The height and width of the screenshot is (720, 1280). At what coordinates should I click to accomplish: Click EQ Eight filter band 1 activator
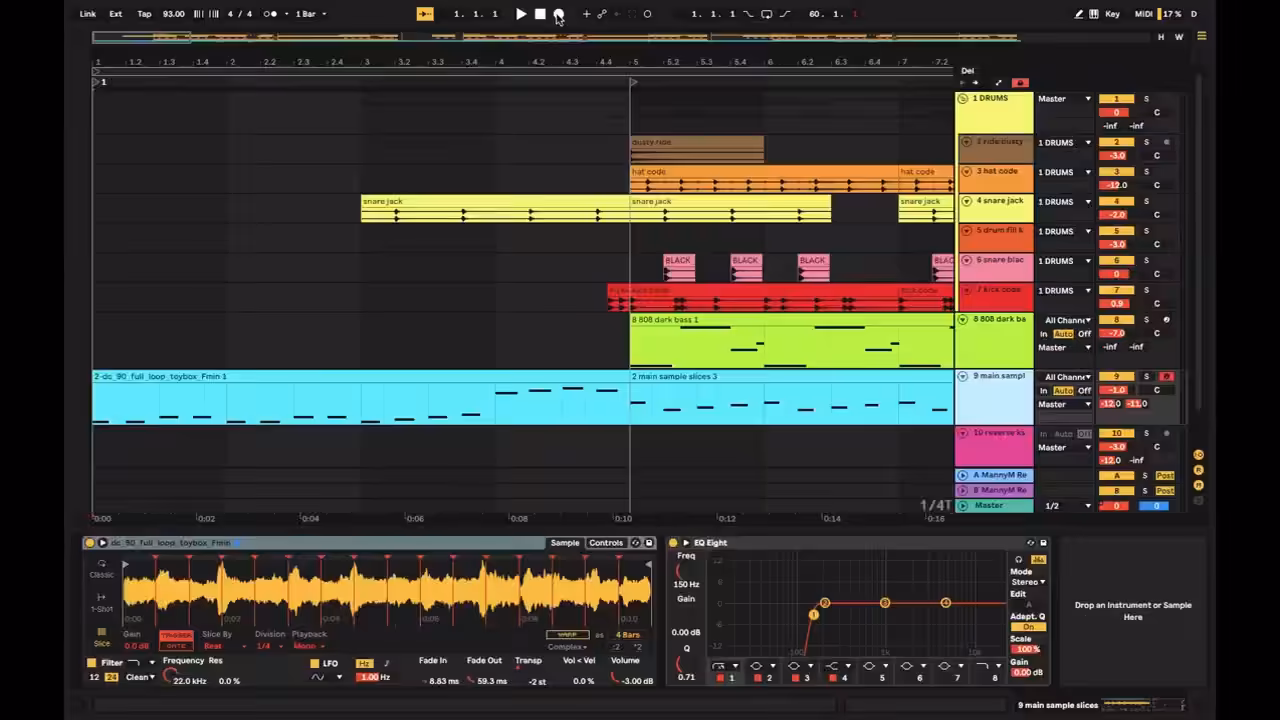coord(720,678)
